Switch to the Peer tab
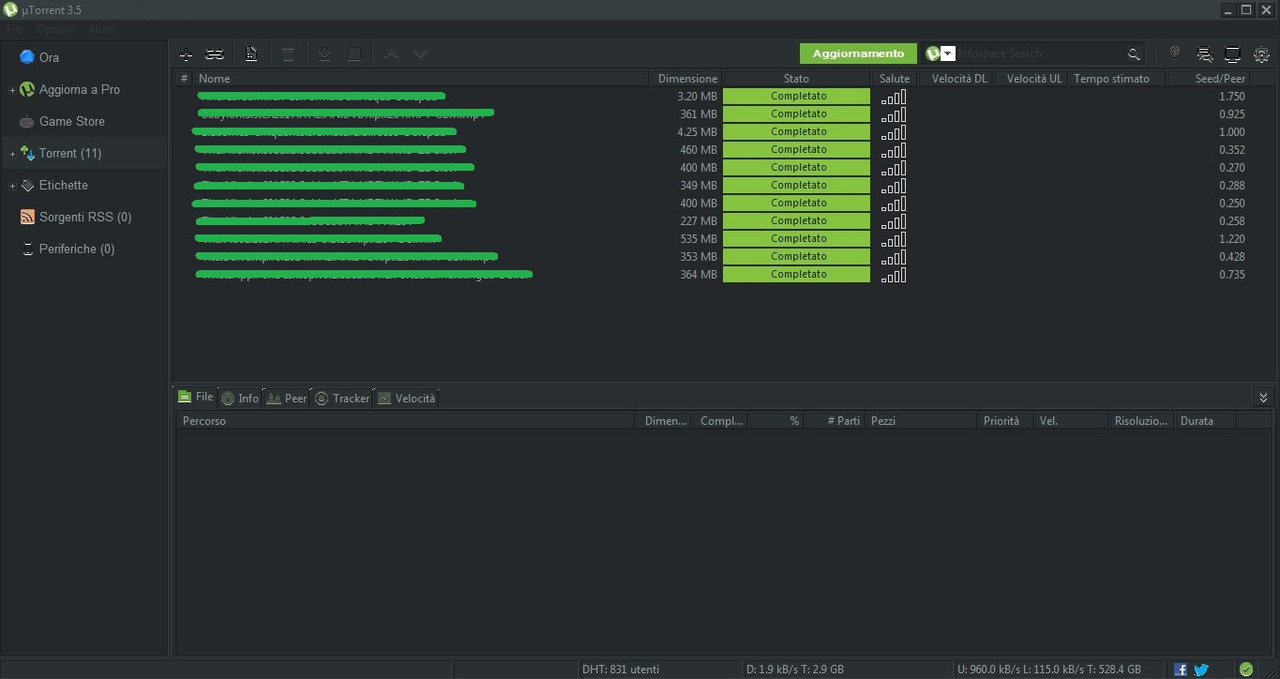The image size is (1280, 679). pyautogui.click(x=287, y=398)
